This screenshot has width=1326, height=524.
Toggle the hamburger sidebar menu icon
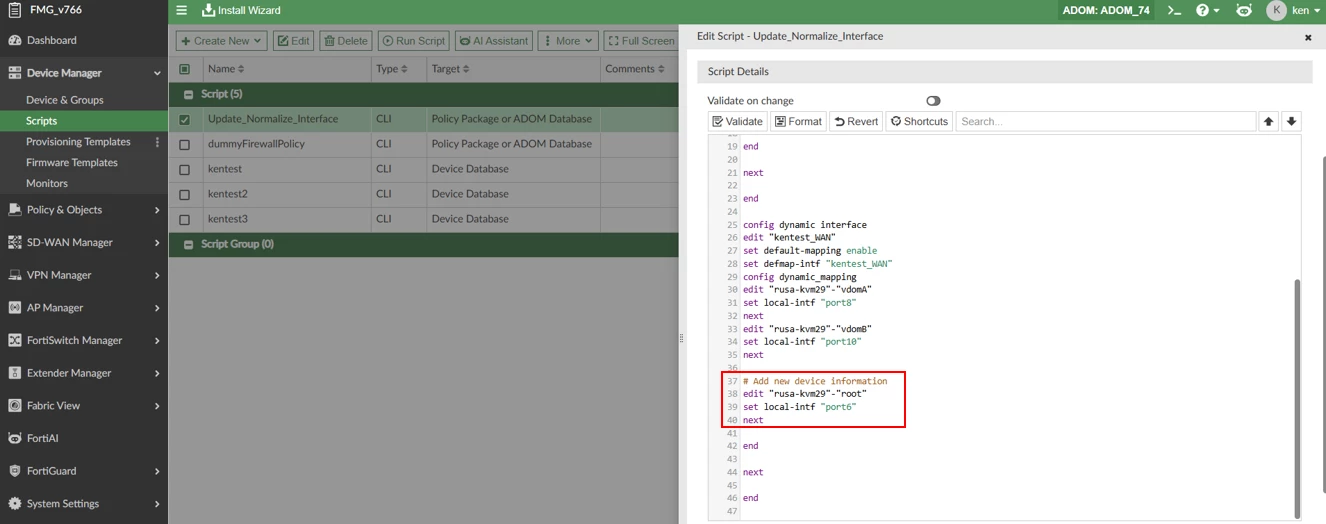[x=181, y=10]
